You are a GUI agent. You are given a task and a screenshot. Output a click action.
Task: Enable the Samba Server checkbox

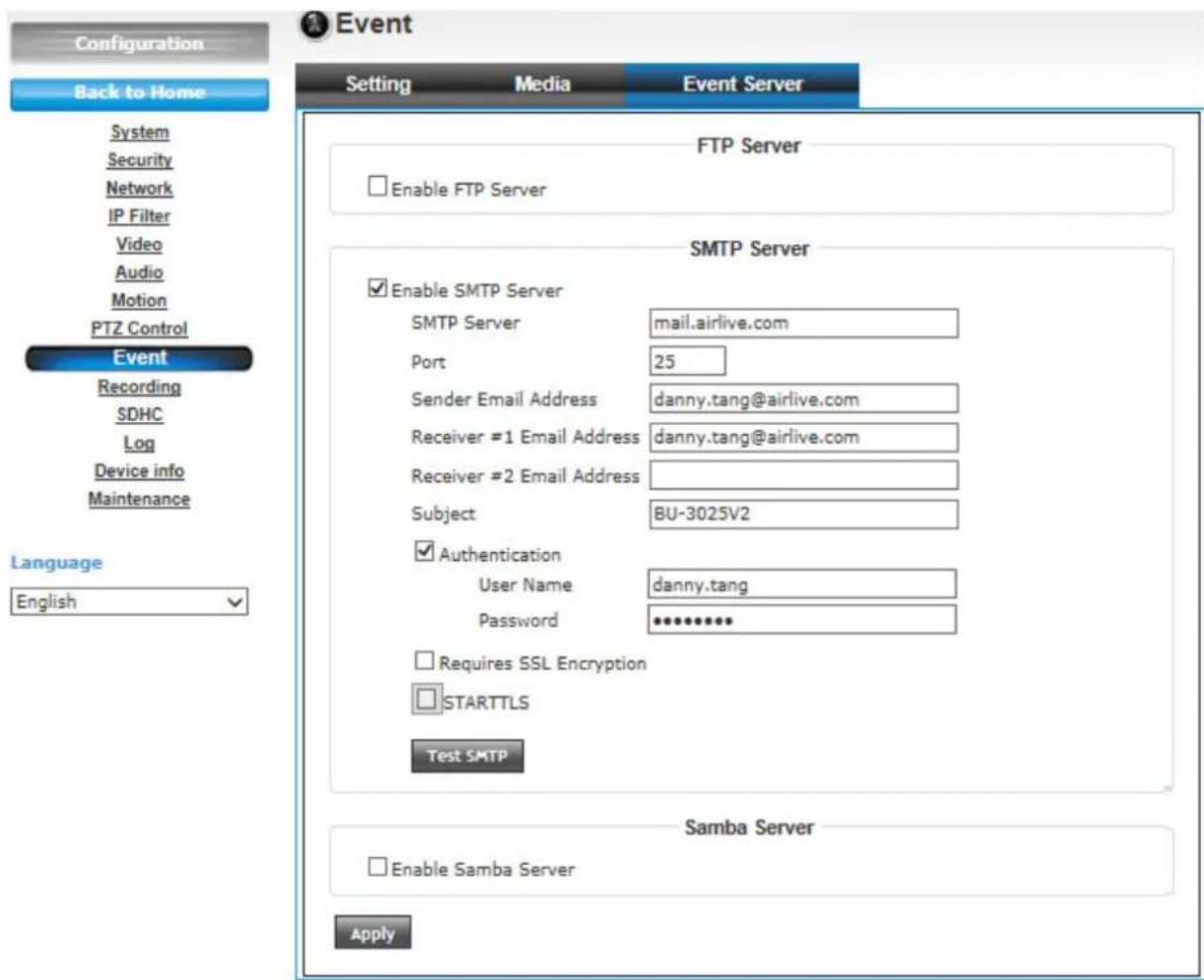[x=377, y=867]
